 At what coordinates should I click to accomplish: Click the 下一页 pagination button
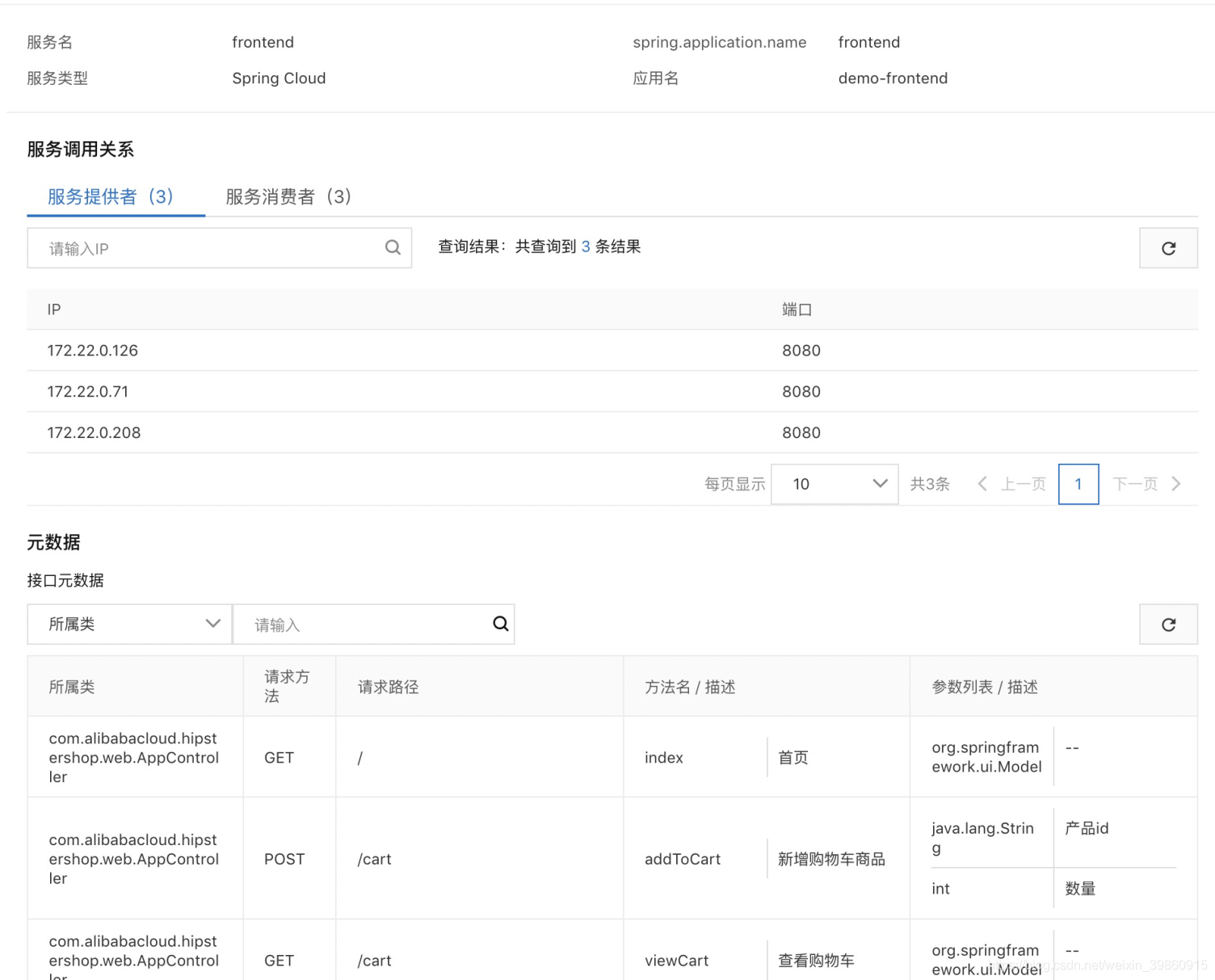coord(1135,484)
